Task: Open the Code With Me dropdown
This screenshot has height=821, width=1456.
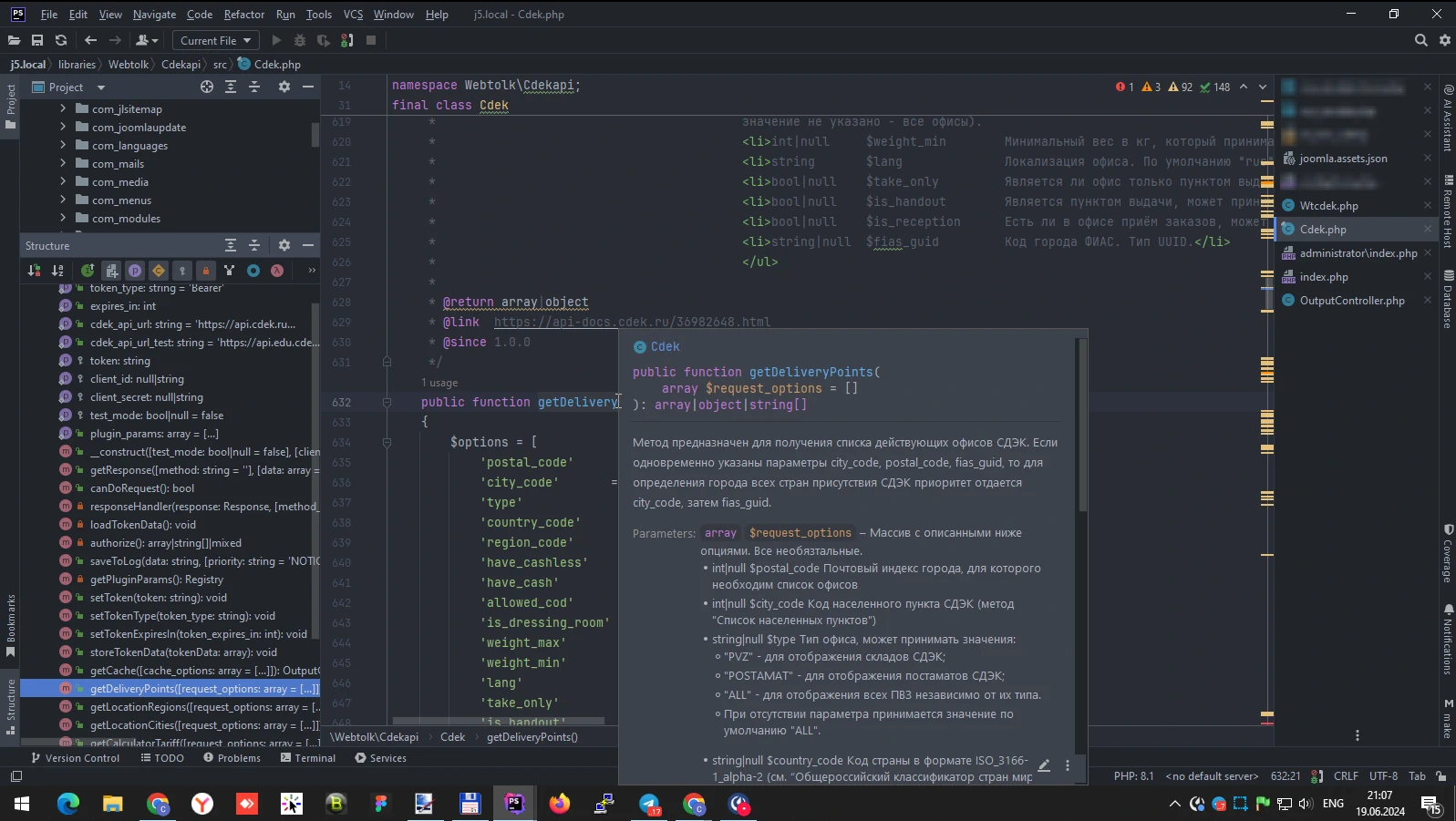Action: tap(147, 40)
